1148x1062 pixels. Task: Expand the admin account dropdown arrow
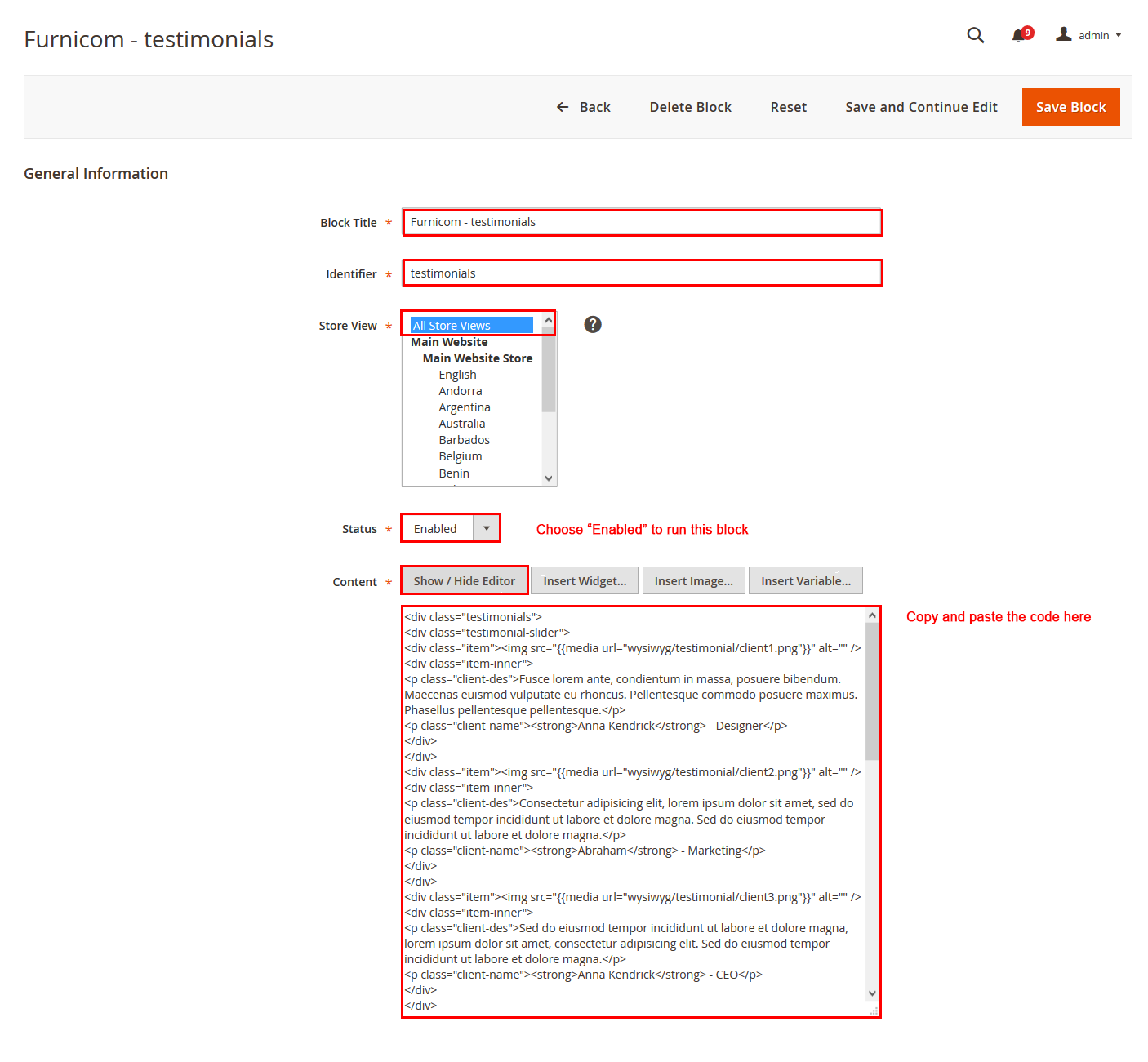pos(1119,35)
